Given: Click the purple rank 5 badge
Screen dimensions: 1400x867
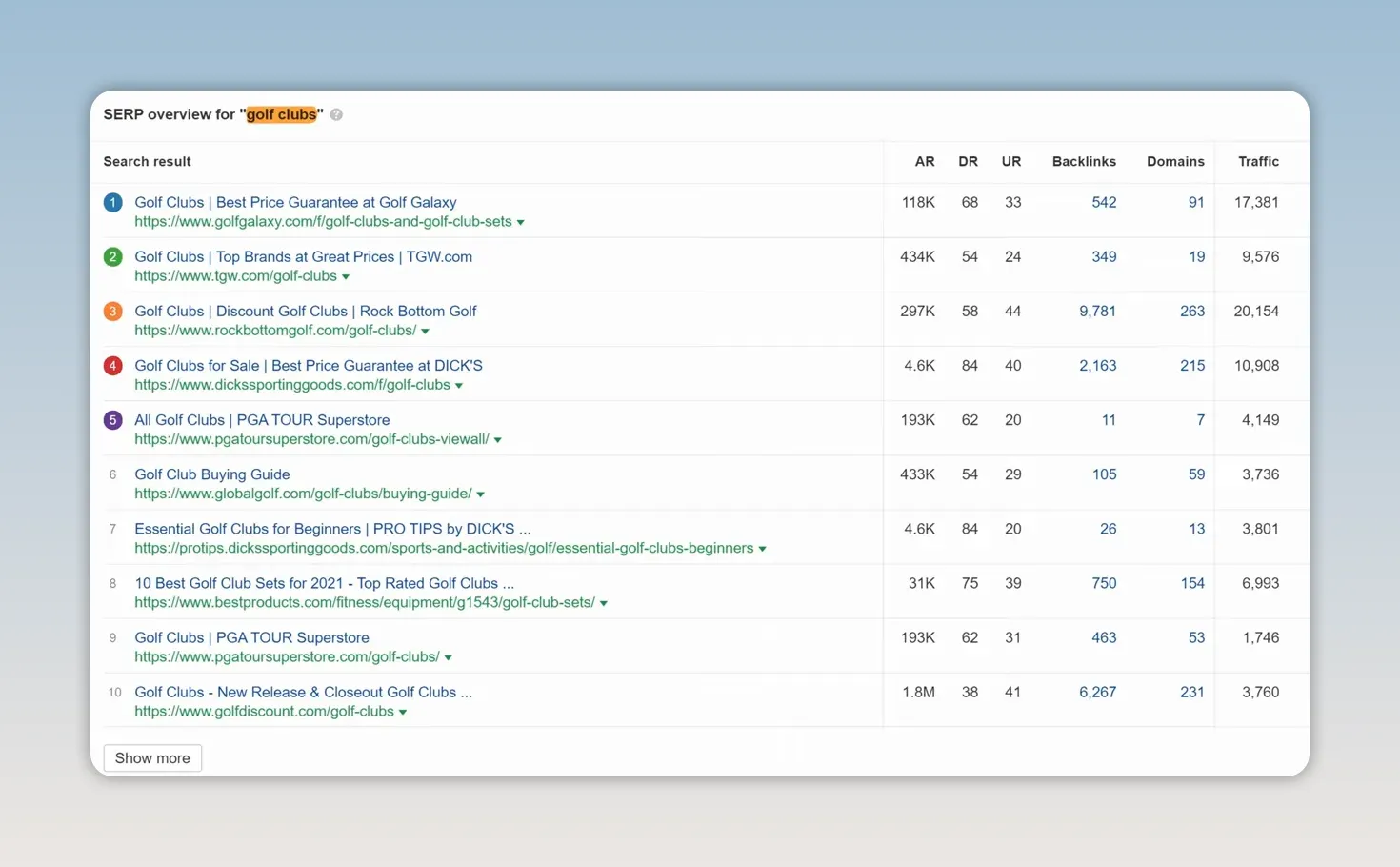Looking at the screenshot, I should pos(112,419).
